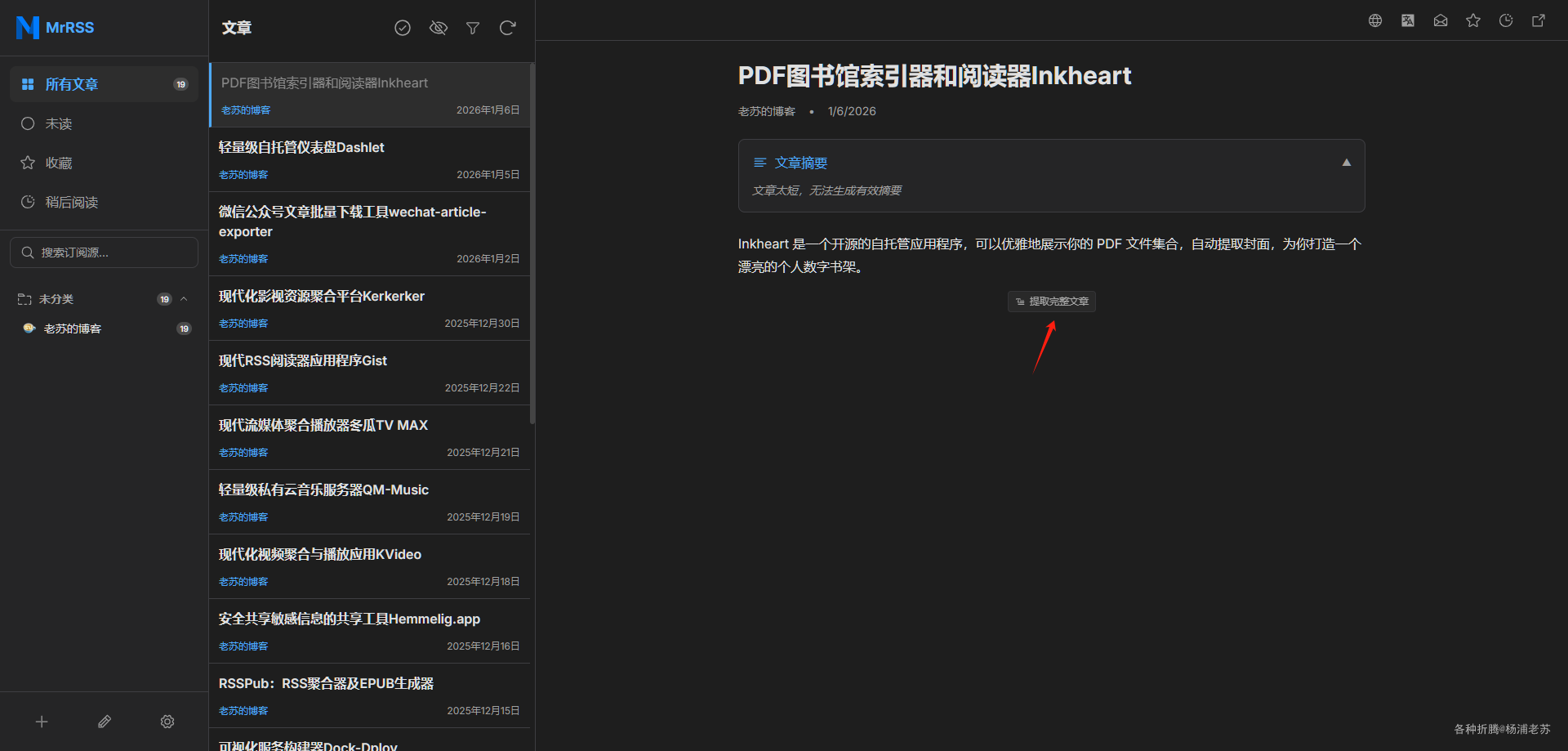Open settings with the gear icon
Viewport: 1568px width, 751px height.
pos(167,722)
